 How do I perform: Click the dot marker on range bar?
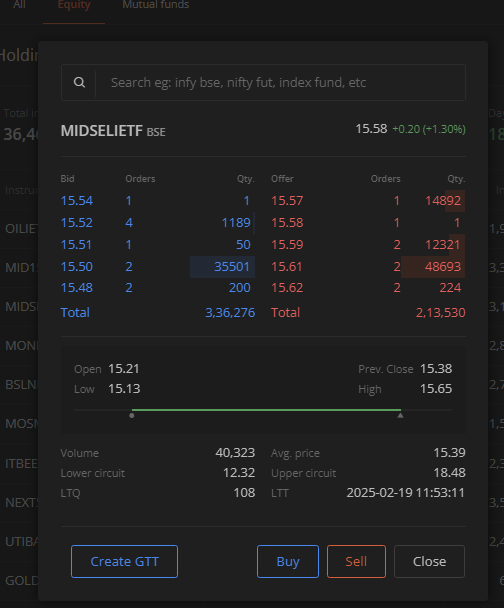click(x=132, y=415)
